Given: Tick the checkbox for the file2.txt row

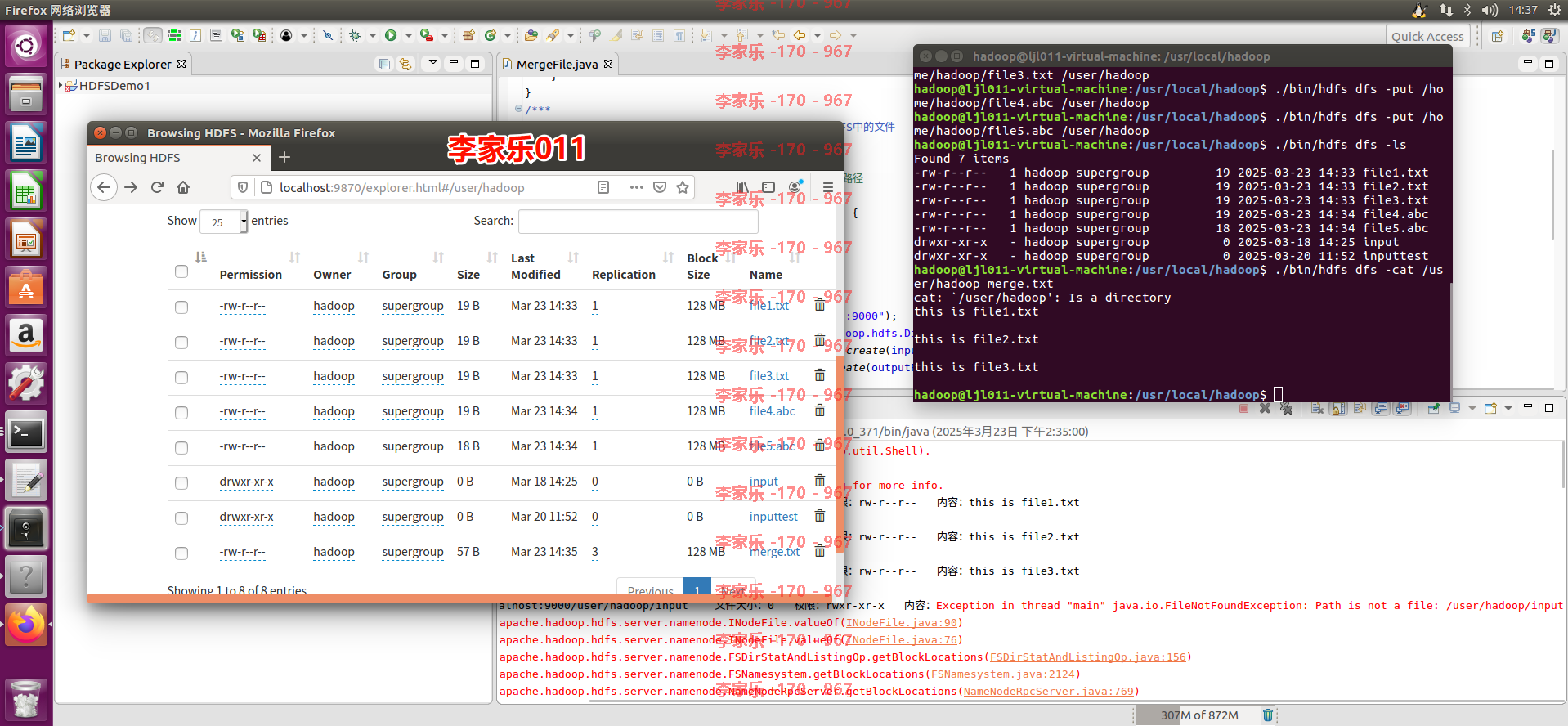Looking at the screenshot, I should click(x=181, y=343).
